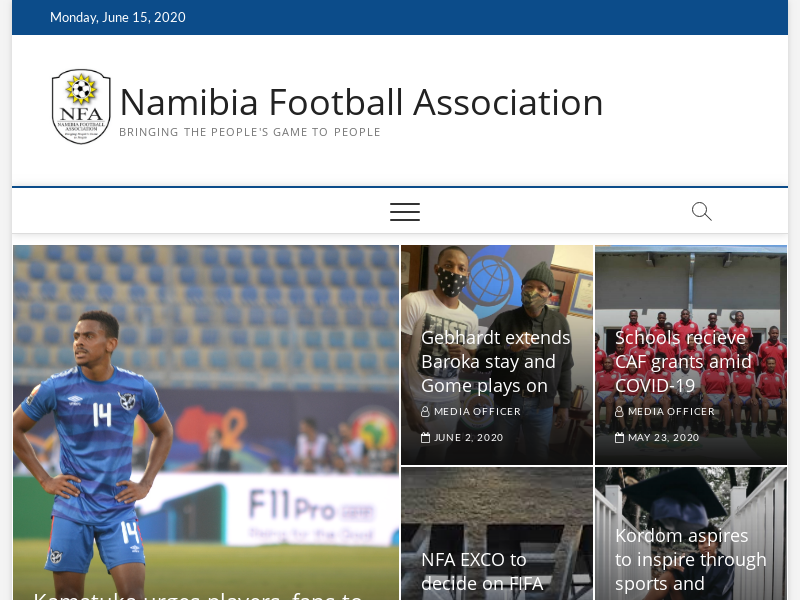Open the Kordom aspires to inspire article
This screenshot has width=800, height=600.
tap(690, 559)
